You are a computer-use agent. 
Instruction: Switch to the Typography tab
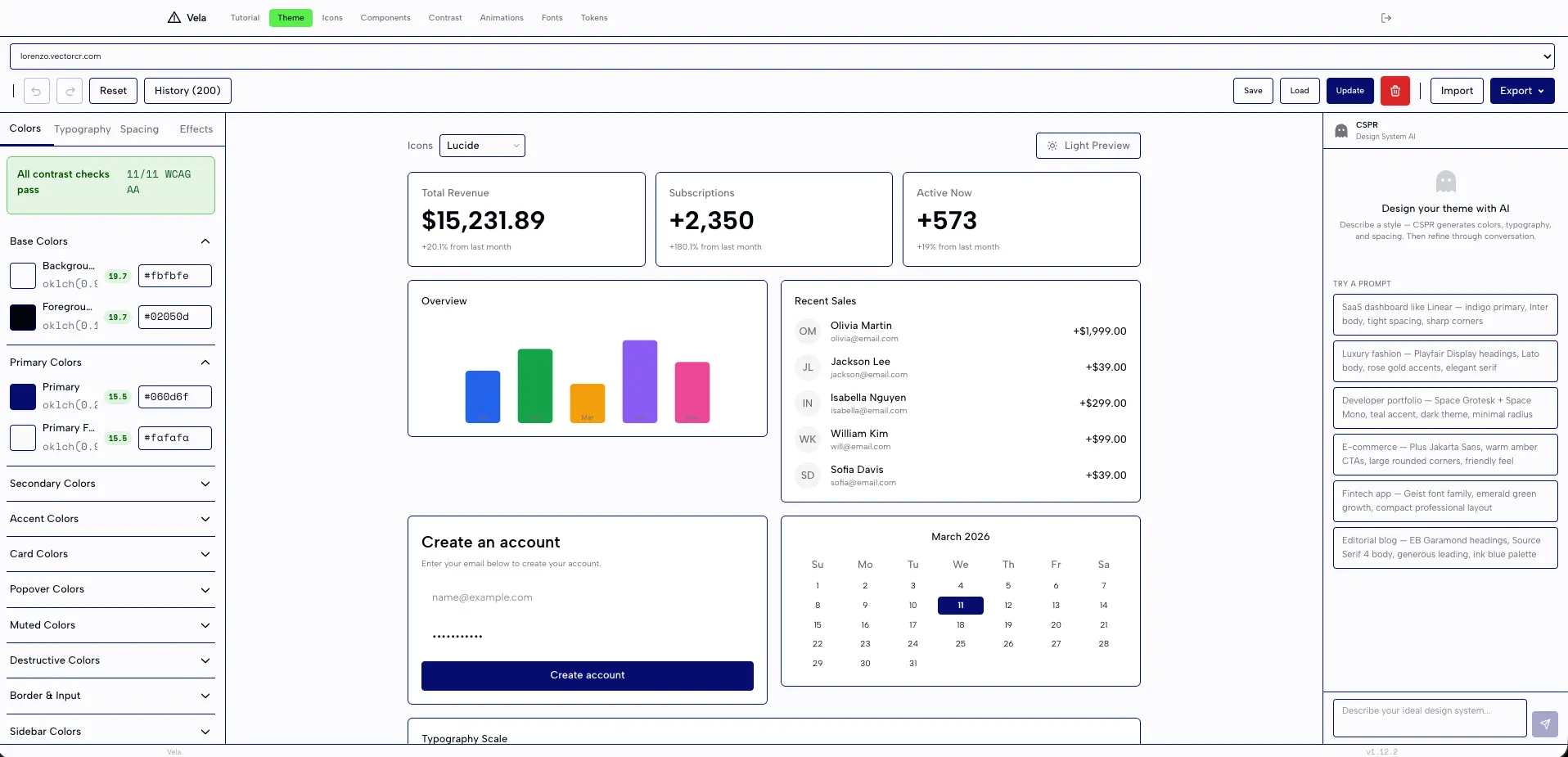click(82, 129)
